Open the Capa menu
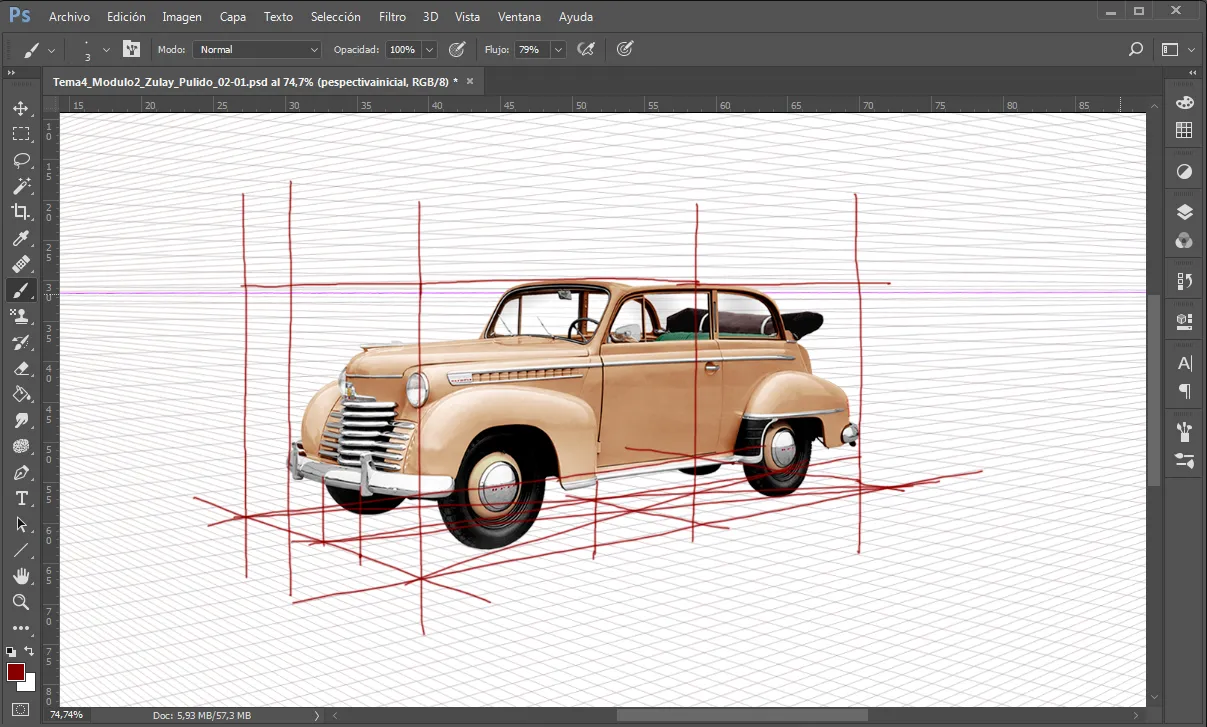1207x727 pixels. pos(233,17)
